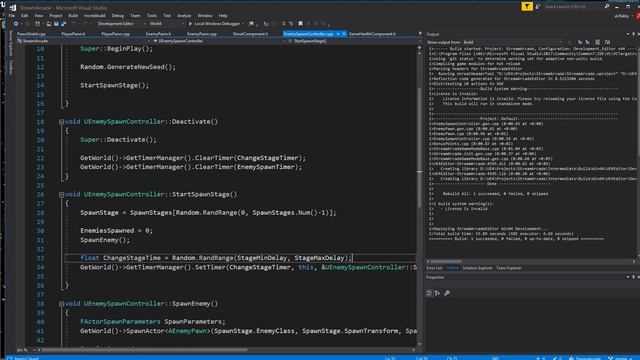Click the Clear All output icon

(598, 42)
